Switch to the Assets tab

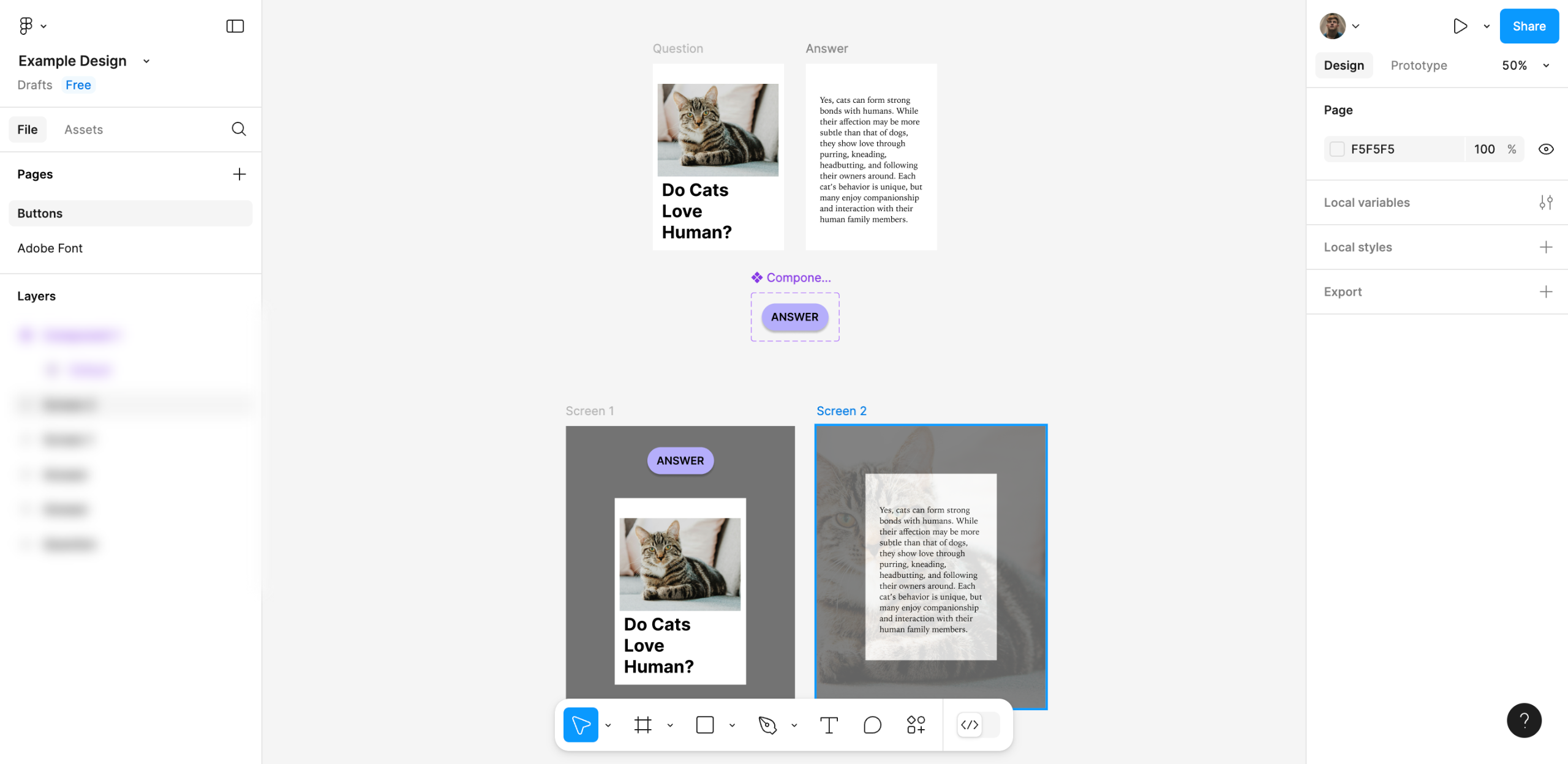pos(83,129)
